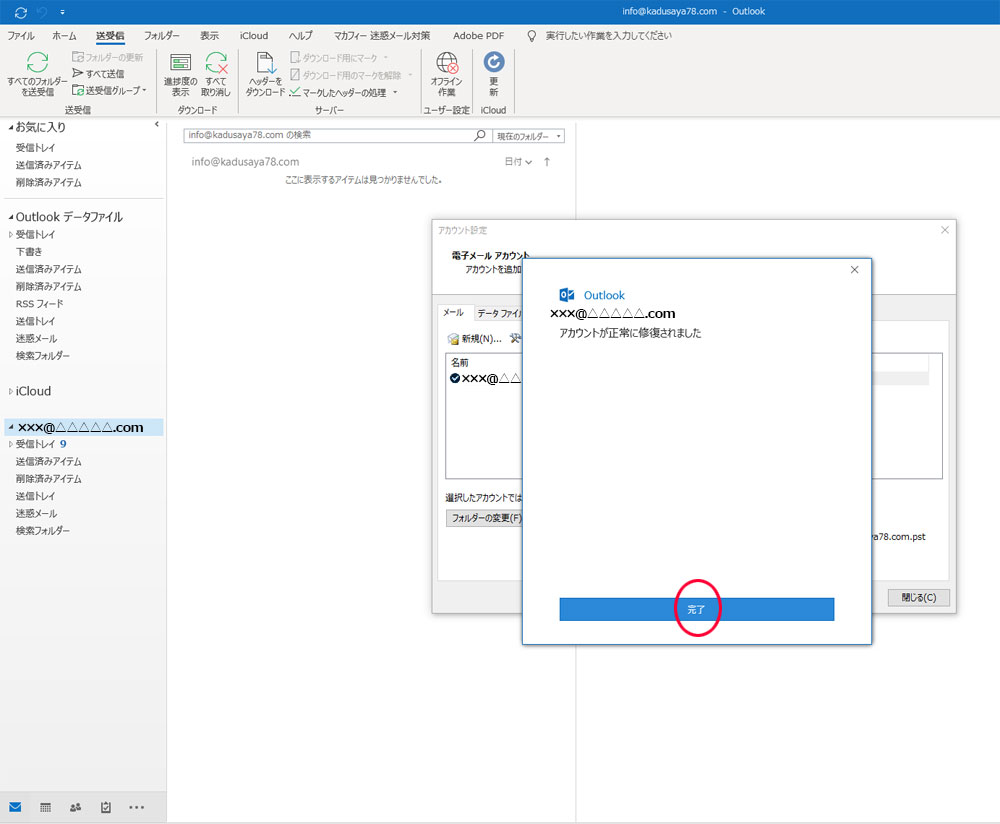The image size is (1000, 824).
Task: Click the New account icon in Account Settings
Action: (453, 339)
